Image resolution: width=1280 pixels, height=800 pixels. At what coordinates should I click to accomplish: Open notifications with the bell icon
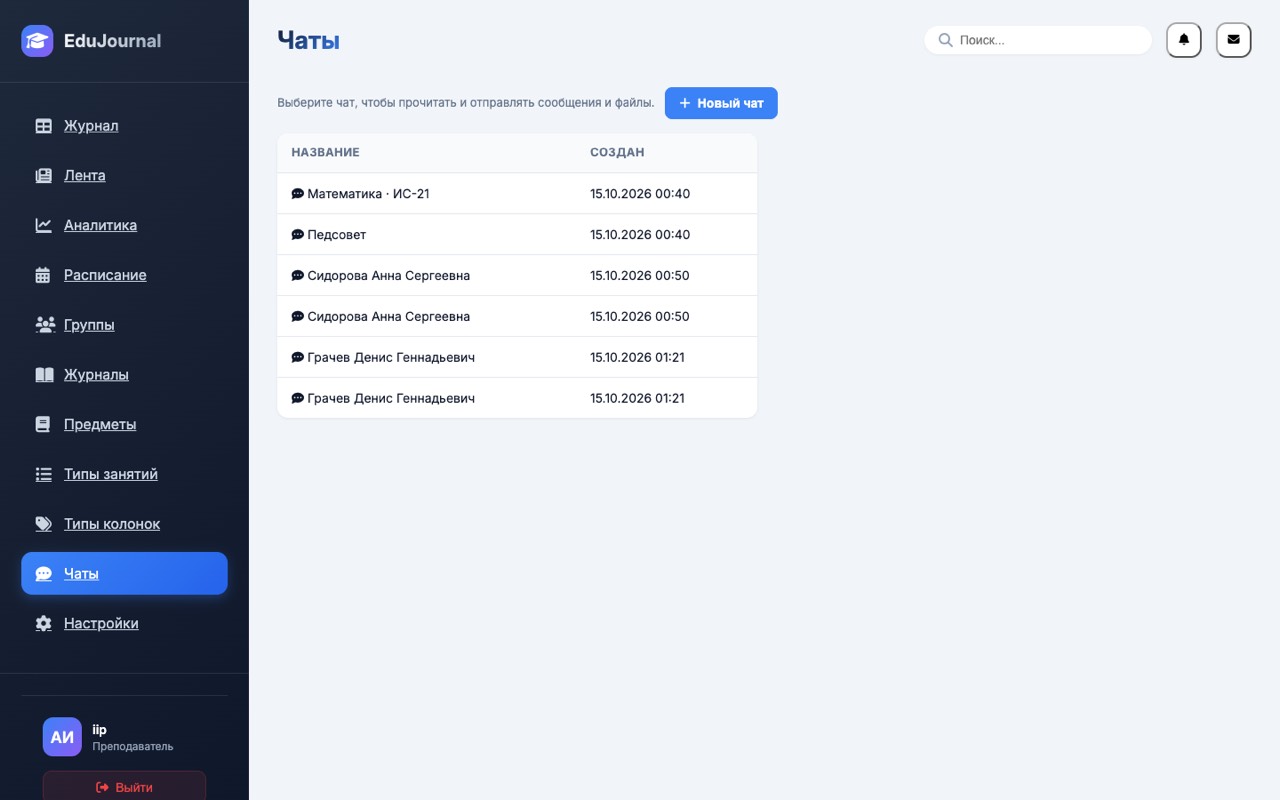point(1184,40)
